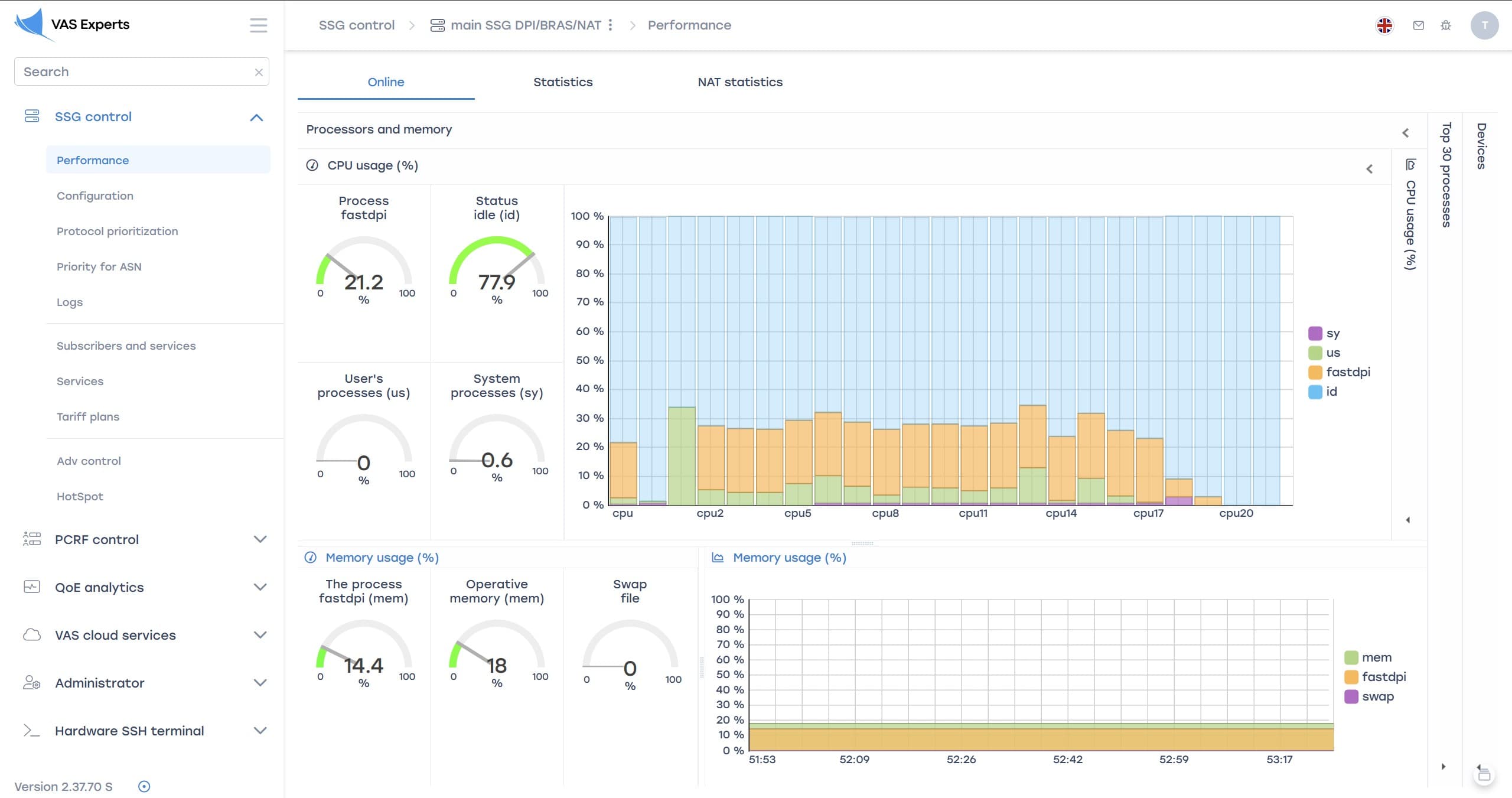The image size is (1512, 798).
Task: Collapse the Processors and memory panel
Action: [x=1406, y=133]
